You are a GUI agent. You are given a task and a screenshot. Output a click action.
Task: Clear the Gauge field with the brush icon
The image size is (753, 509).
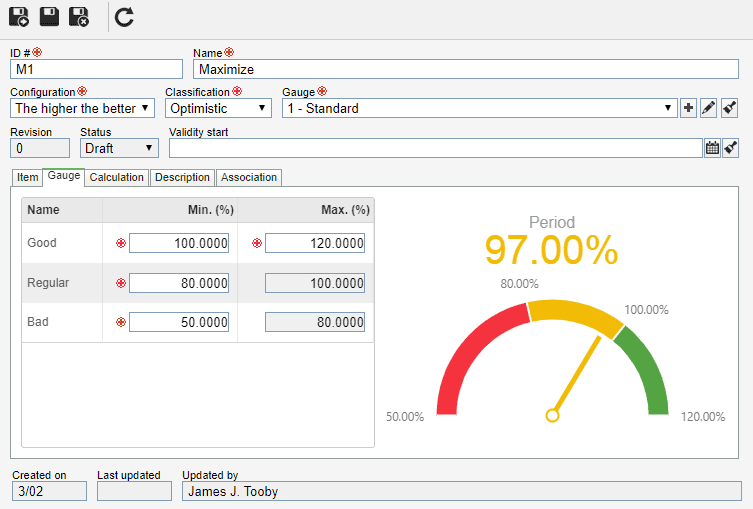point(731,108)
